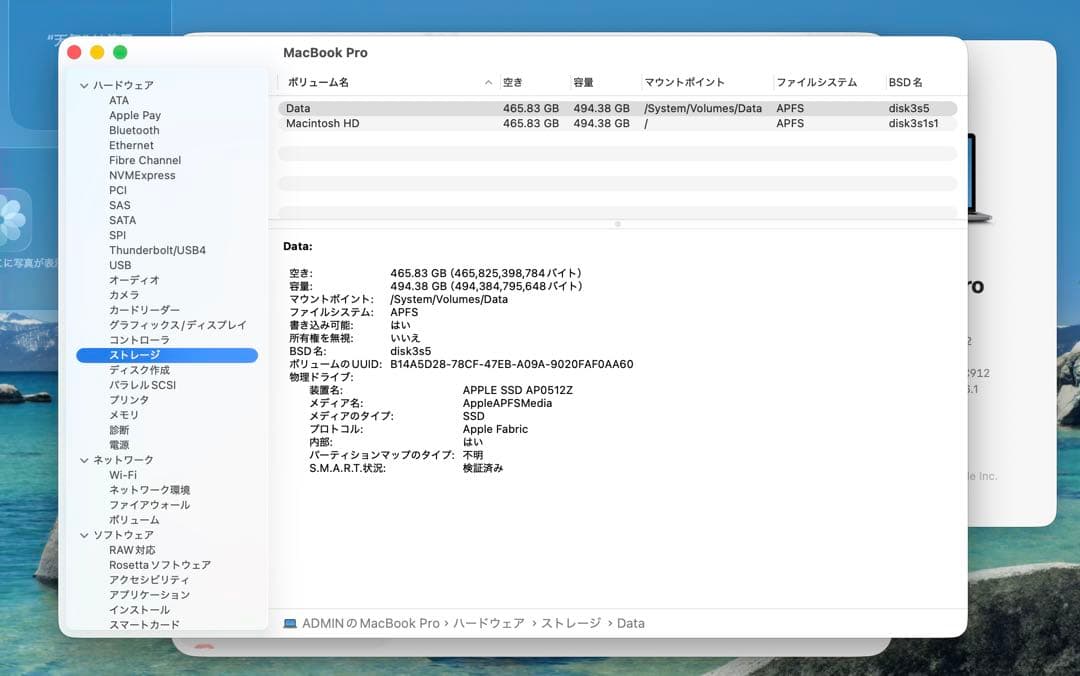Select カードリーダー in the sidebar
This screenshot has height=676, width=1080.
click(x=145, y=311)
